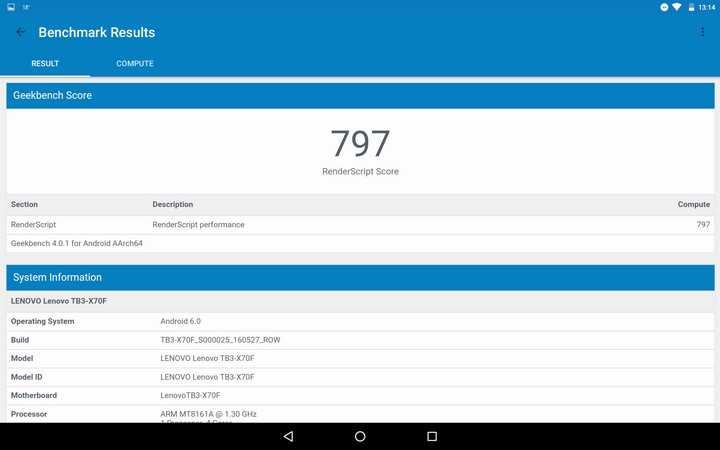Select the RESULT tab
720x450 pixels.
[x=45, y=63]
